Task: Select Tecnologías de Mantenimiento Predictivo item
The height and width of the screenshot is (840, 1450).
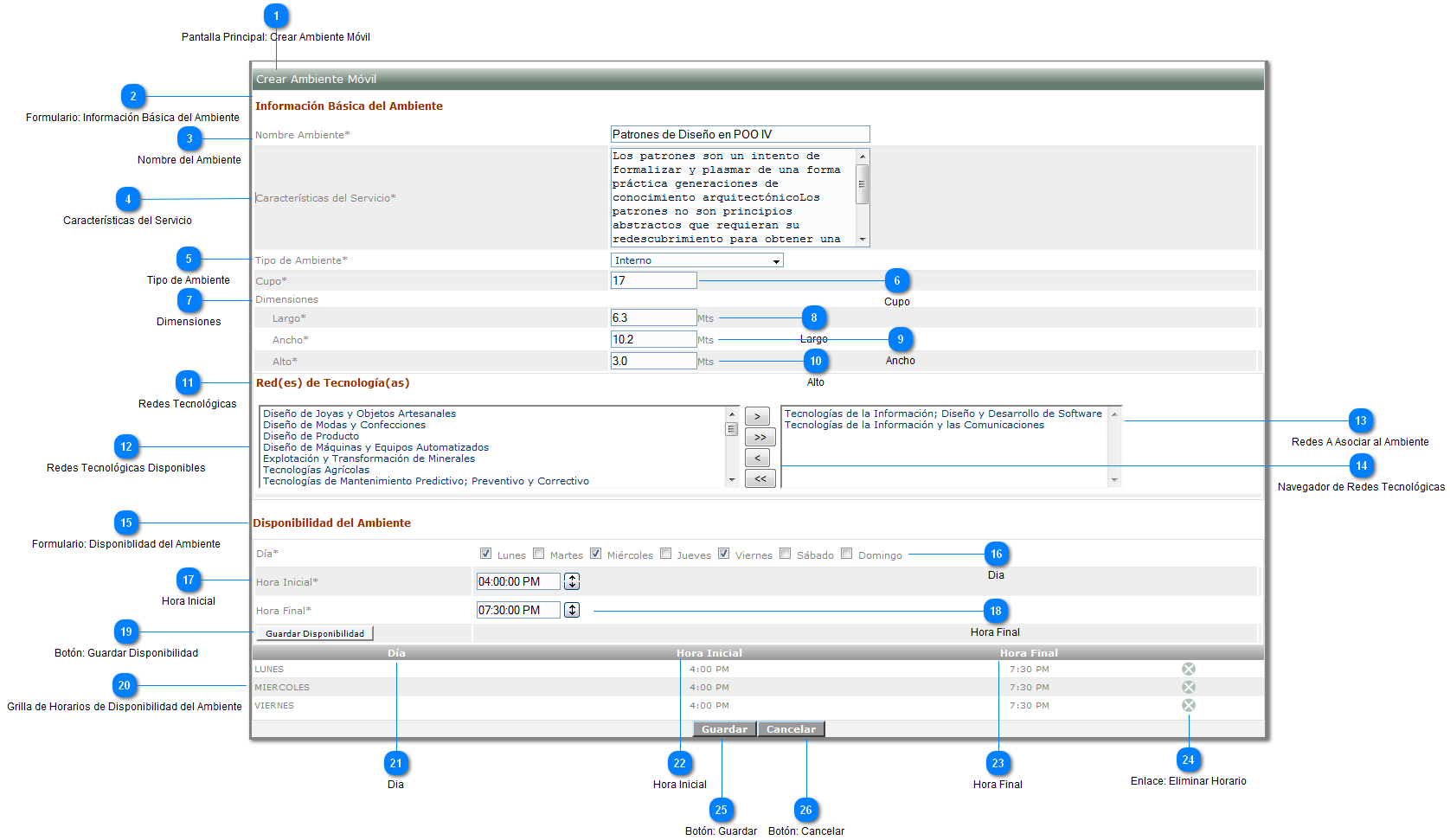Action: tap(426, 481)
